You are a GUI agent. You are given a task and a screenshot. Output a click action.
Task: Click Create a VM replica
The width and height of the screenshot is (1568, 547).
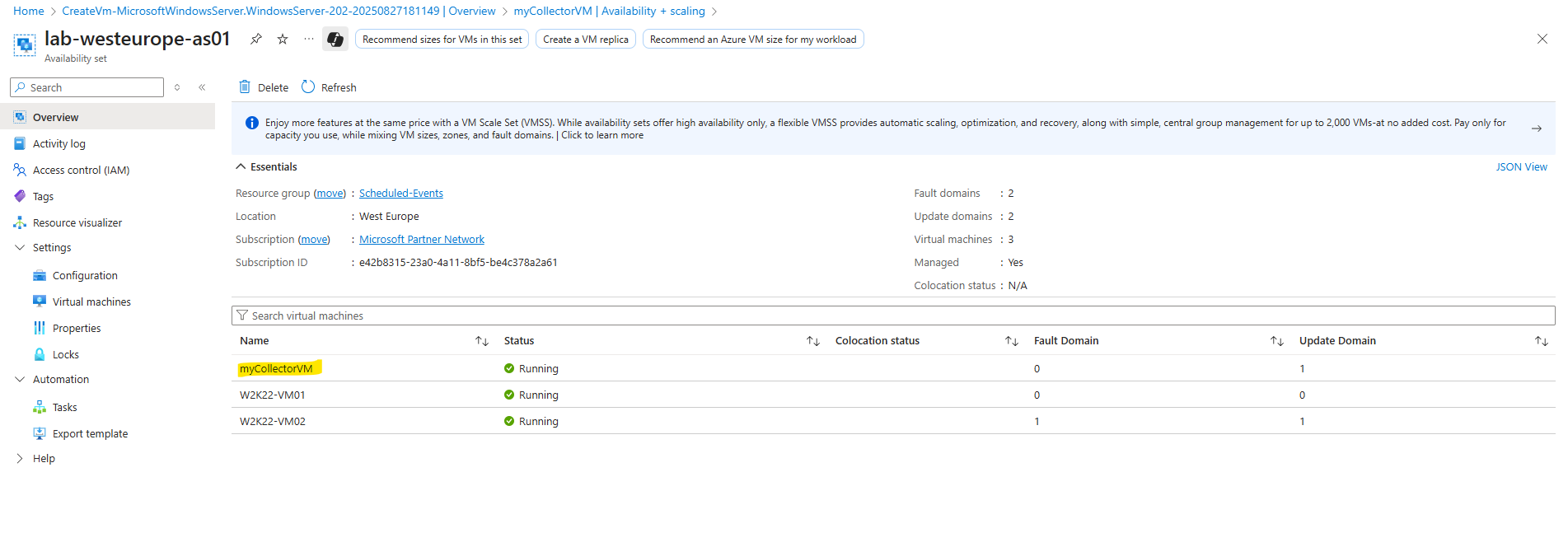[586, 39]
